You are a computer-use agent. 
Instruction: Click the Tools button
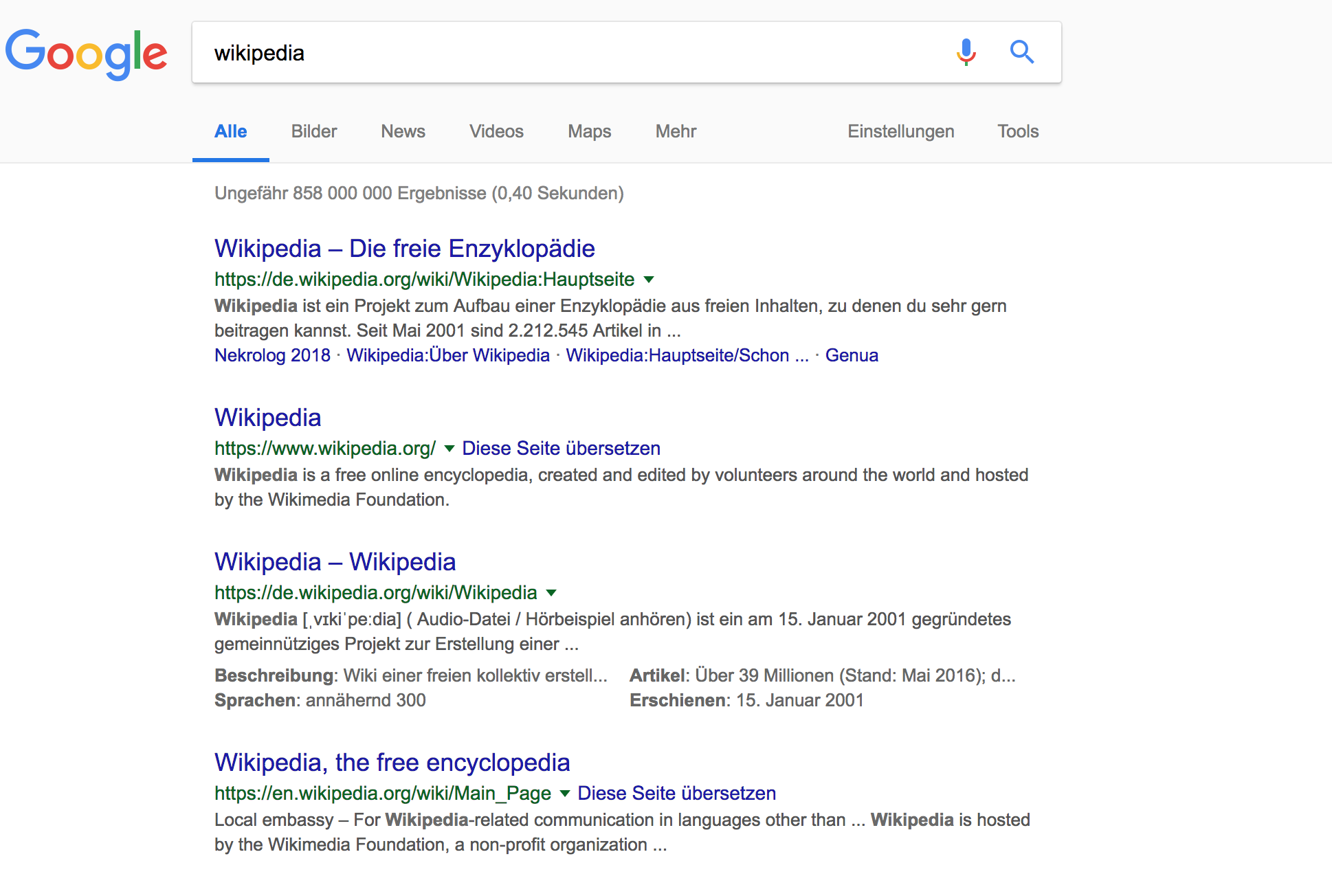coord(1017,131)
